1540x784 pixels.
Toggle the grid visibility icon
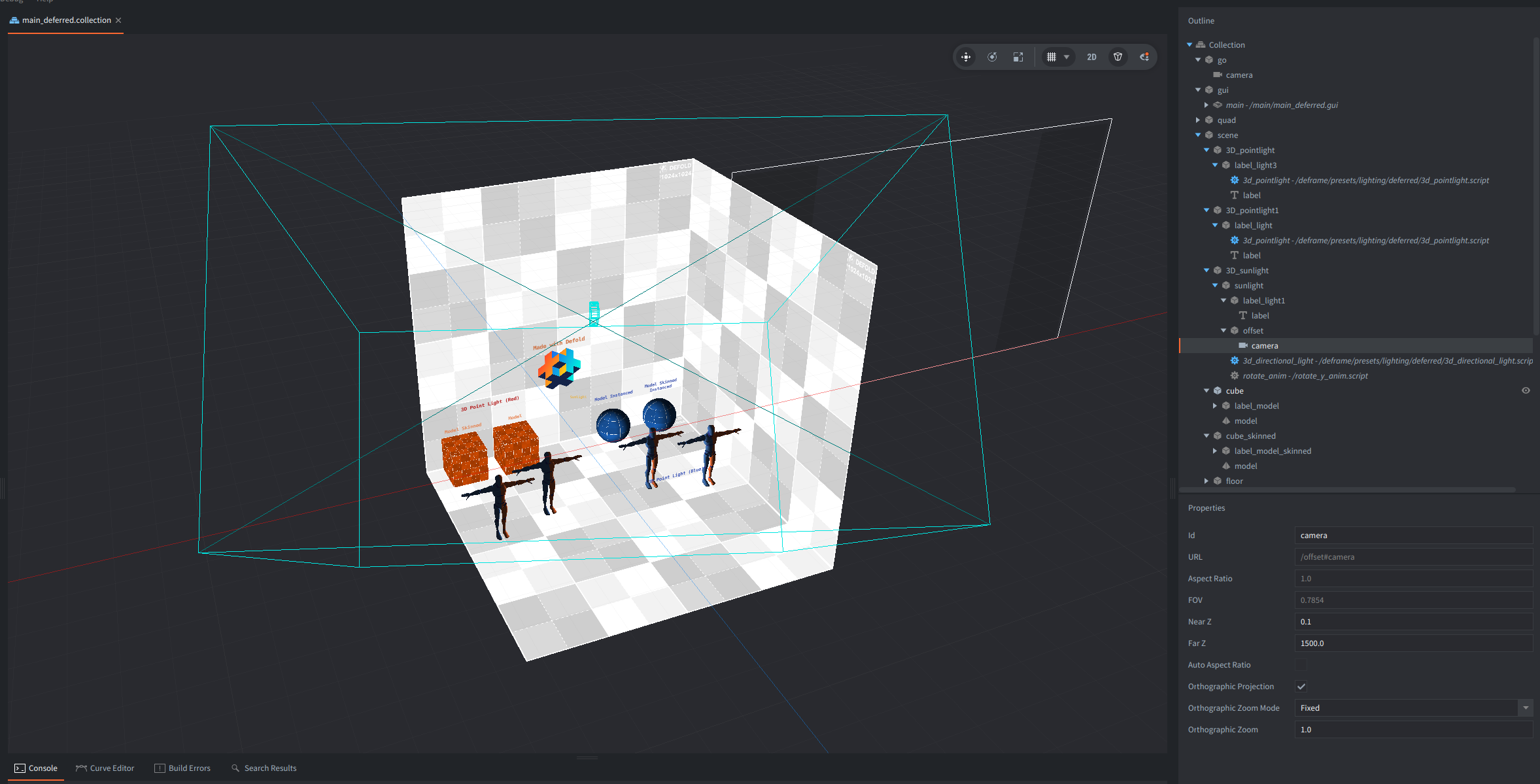(1051, 57)
